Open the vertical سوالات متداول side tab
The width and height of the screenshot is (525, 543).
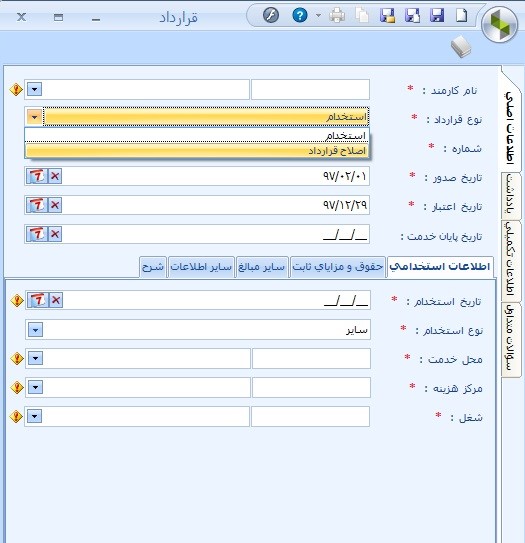[x=511, y=339]
